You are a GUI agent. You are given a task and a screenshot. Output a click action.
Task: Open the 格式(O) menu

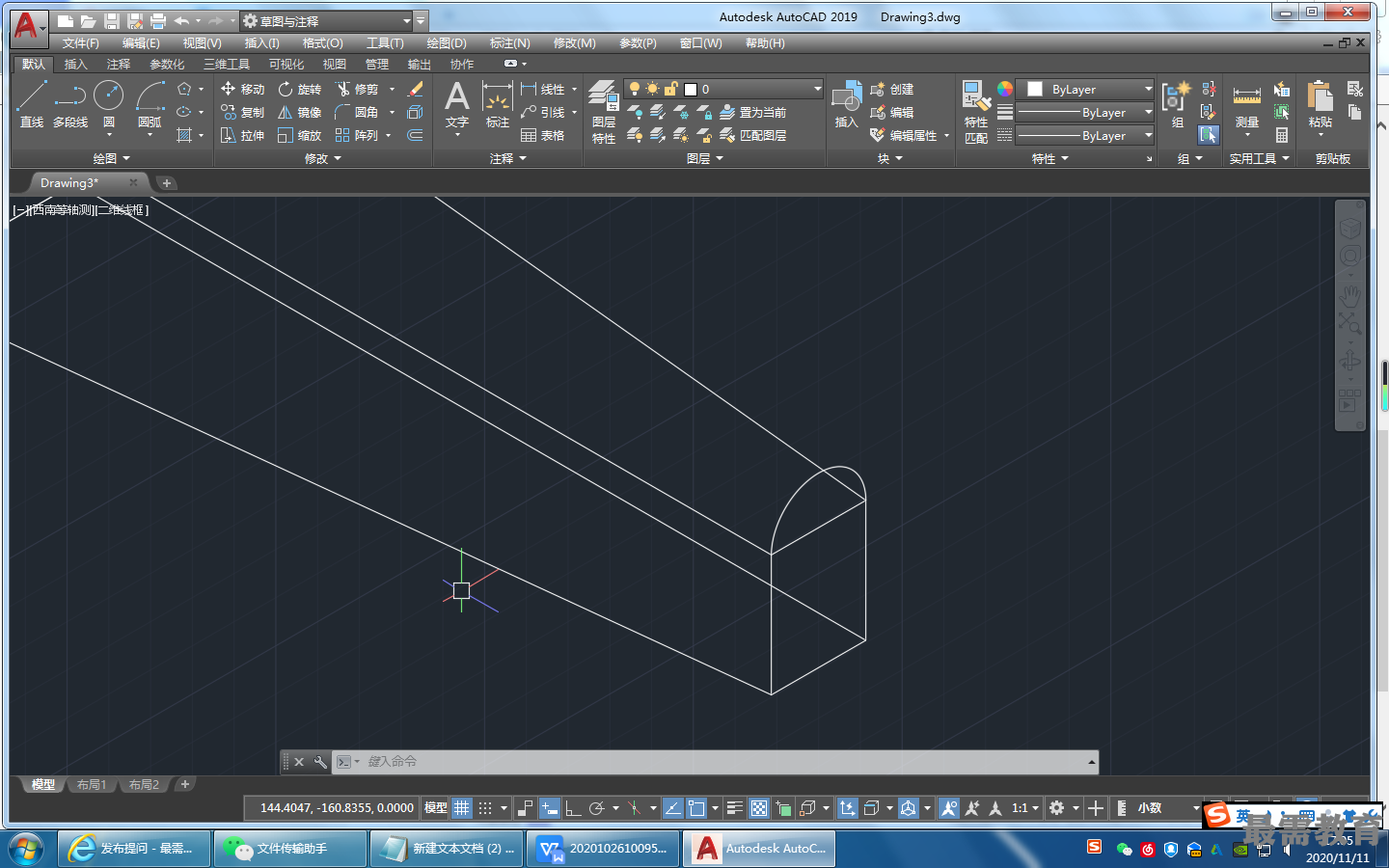[x=322, y=43]
